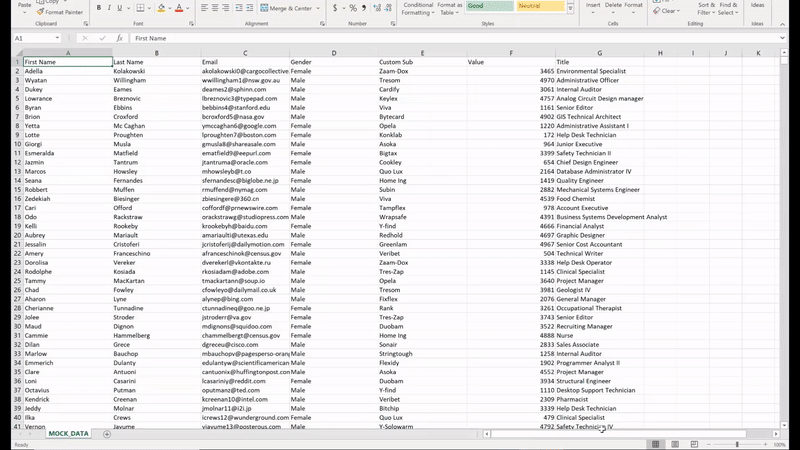Viewport: 800px width, 450px height.
Task: Open the Alignment settings dialog launcher
Action: click(x=322, y=23)
